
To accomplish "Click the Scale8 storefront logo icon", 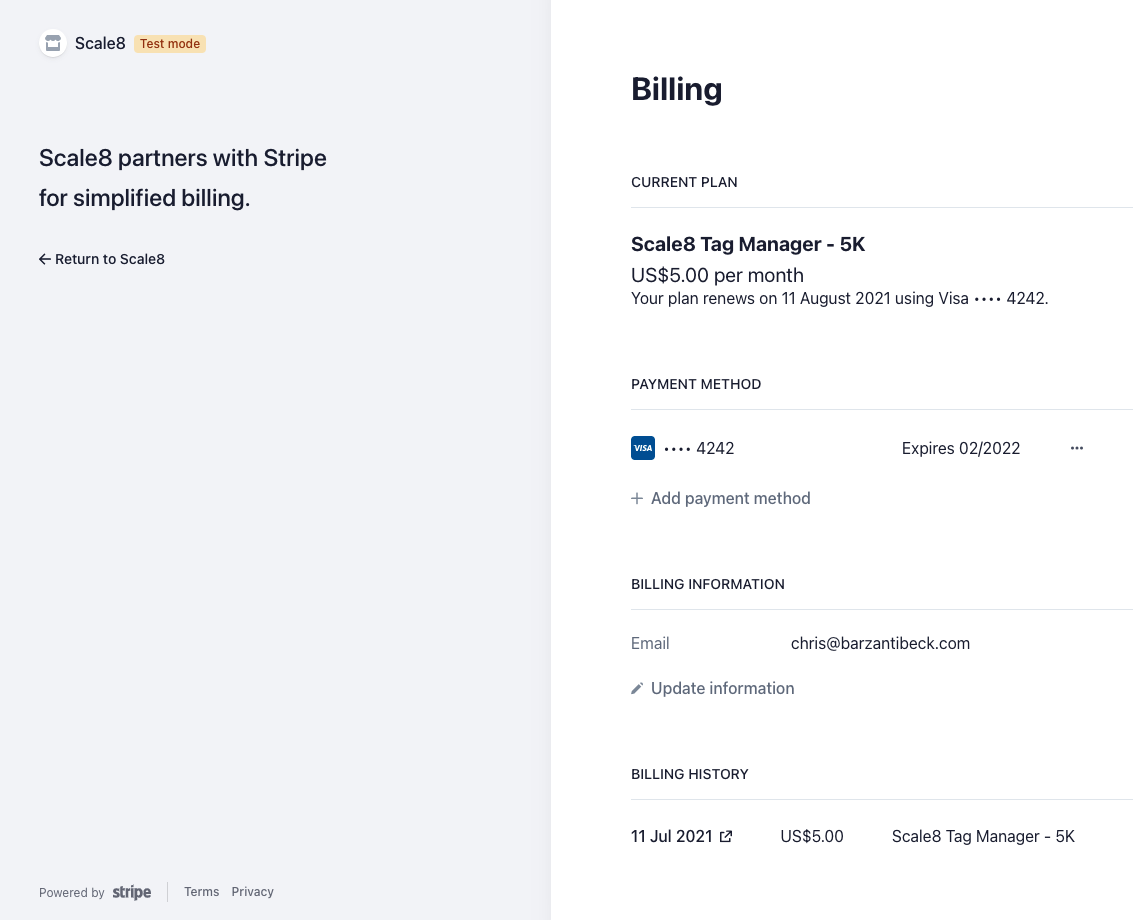I will (x=52, y=43).
